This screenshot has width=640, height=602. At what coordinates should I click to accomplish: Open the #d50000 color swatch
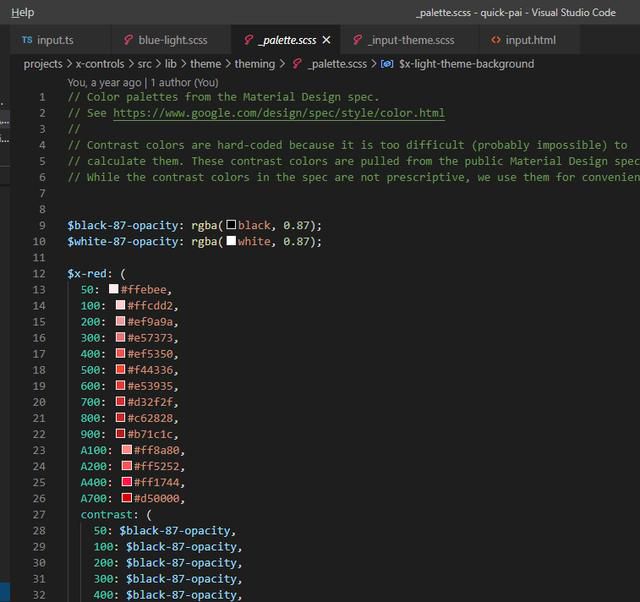click(127, 498)
